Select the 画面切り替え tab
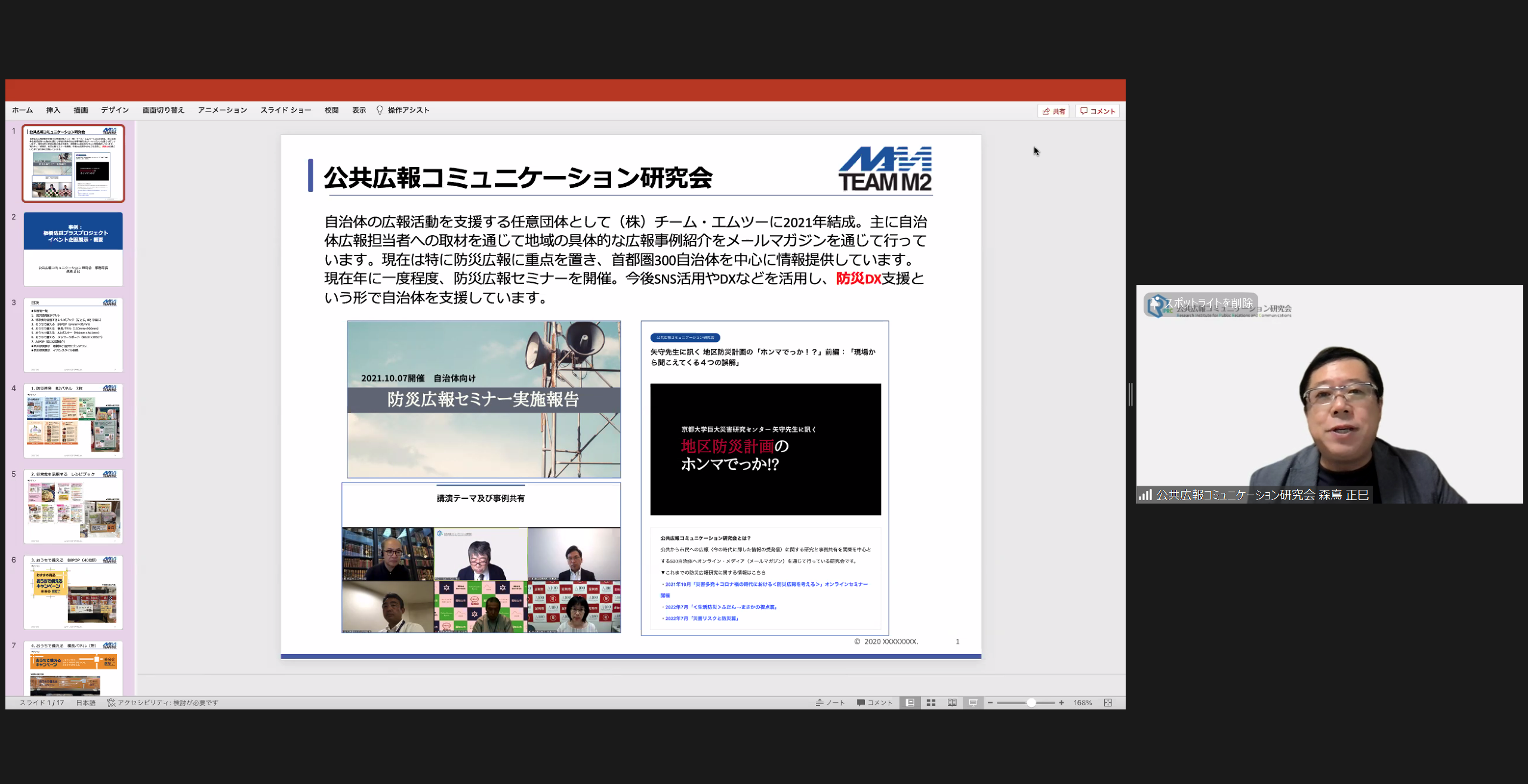The width and height of the screenshot is (1528, 784). [163, 110]
